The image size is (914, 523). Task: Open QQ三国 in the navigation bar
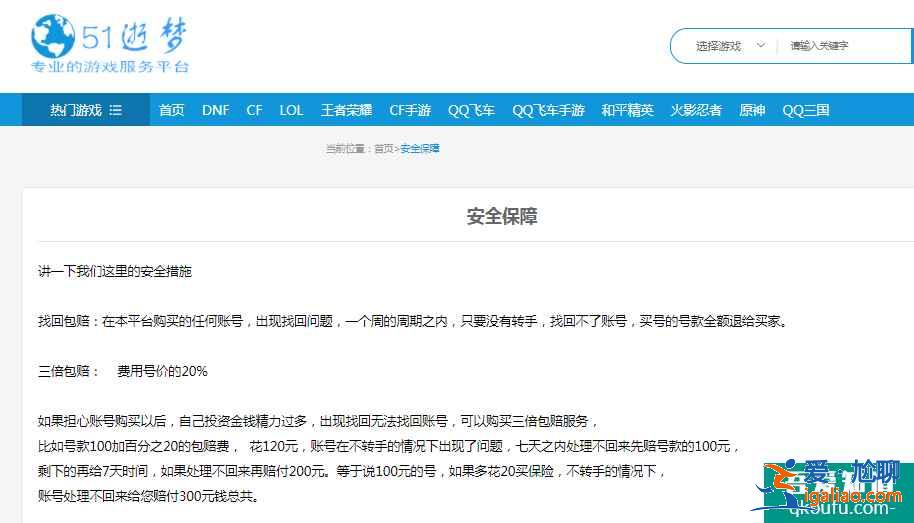pyautogui.click(x=806, y=110)
